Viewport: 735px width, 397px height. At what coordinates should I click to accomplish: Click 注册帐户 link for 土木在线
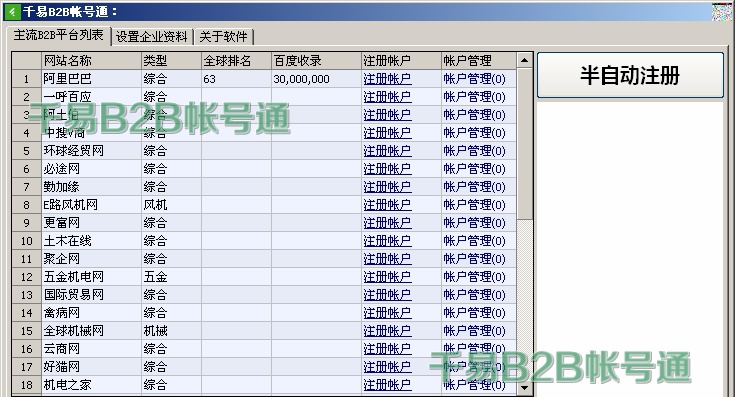(387, 241)
